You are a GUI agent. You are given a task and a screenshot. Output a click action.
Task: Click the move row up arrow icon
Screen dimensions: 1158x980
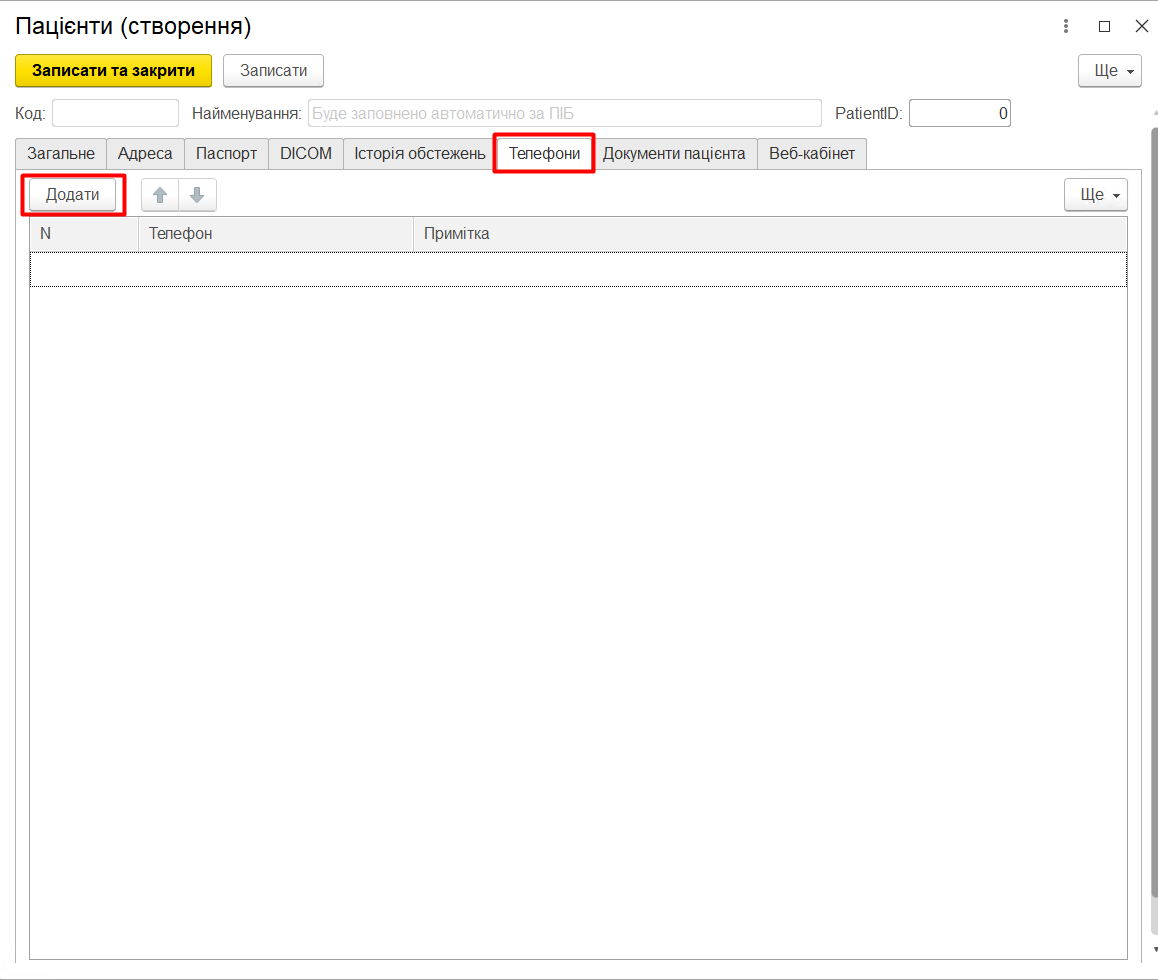[160, 195]
